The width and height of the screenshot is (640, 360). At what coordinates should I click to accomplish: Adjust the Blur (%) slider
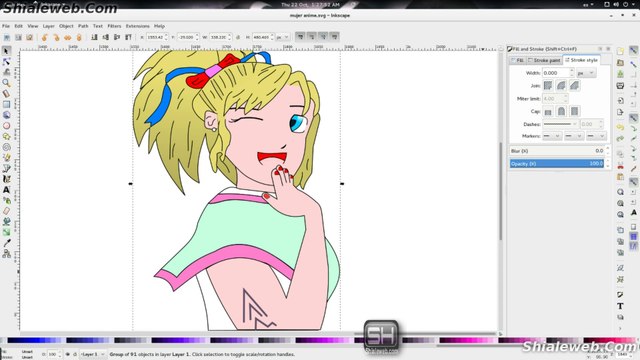[x=557, y=151]
